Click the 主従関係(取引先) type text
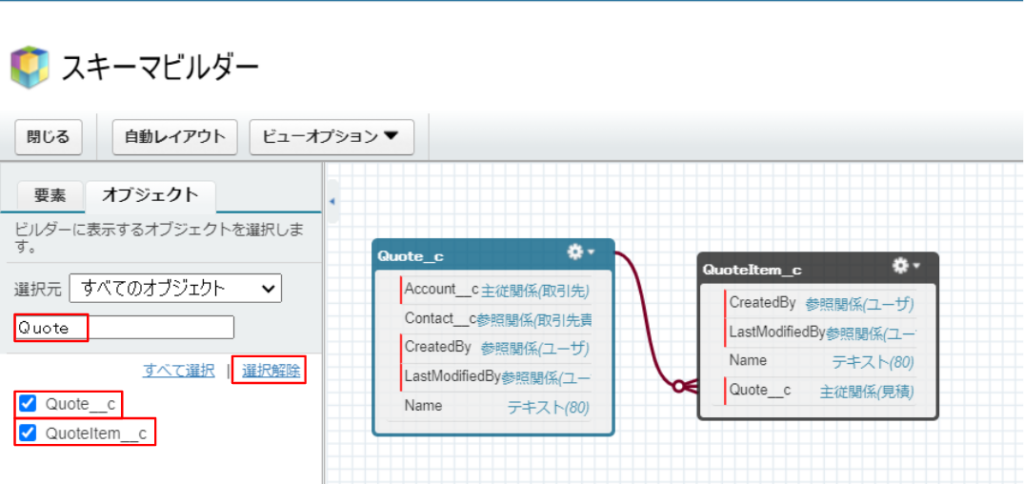This screenshot has height=484, width=1024. [534, 290]
